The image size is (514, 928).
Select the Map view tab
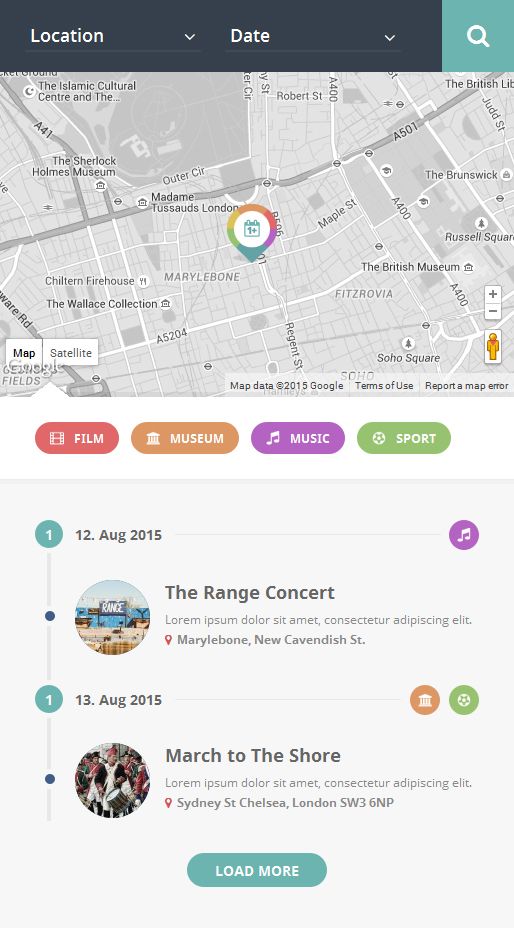24,353
